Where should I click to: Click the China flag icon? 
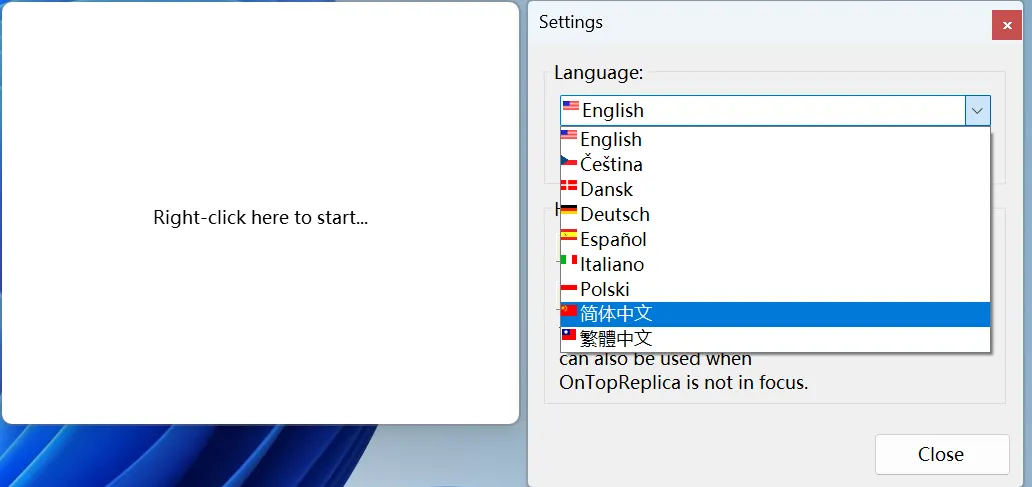[x=569, y=310]
